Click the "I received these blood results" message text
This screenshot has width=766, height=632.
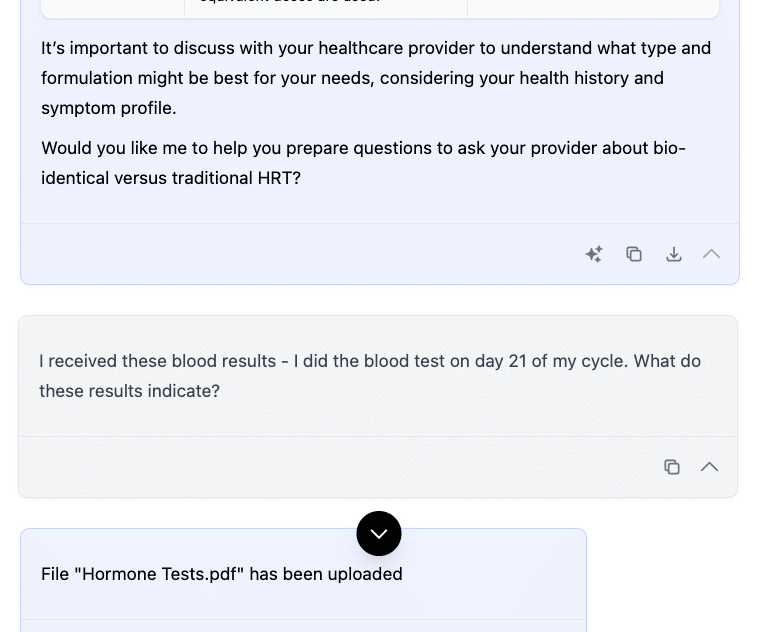pyautogui.click(x=370, y=375)
